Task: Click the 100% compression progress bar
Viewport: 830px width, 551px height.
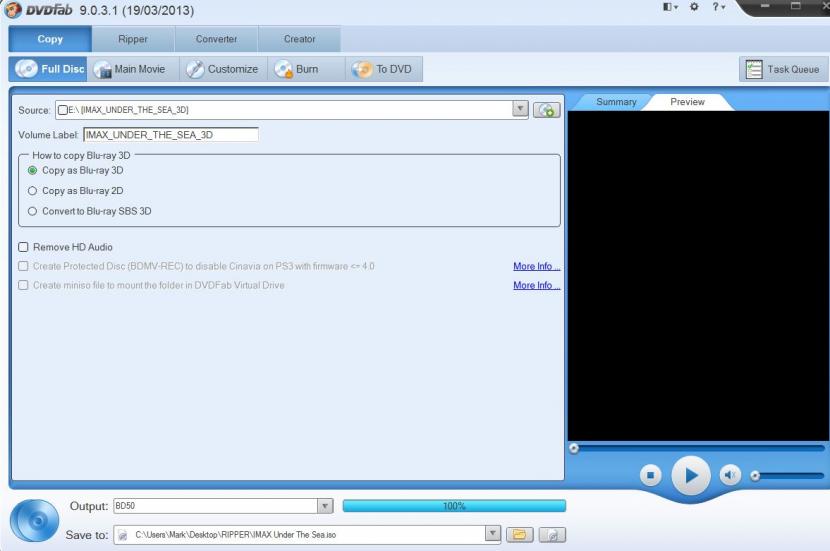Action: point(454,506)
